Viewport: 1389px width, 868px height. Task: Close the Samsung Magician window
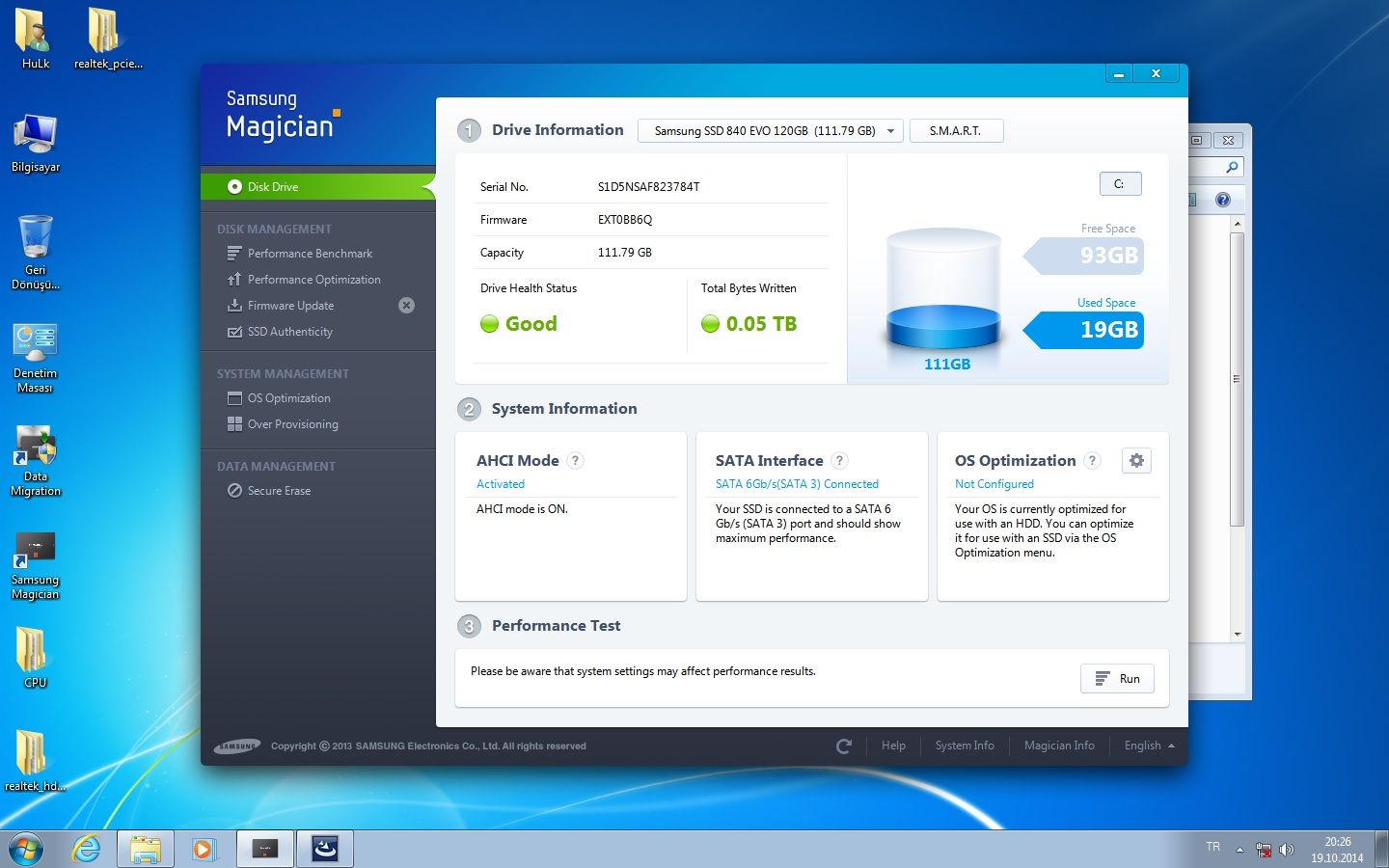(x=1156, y=74)
